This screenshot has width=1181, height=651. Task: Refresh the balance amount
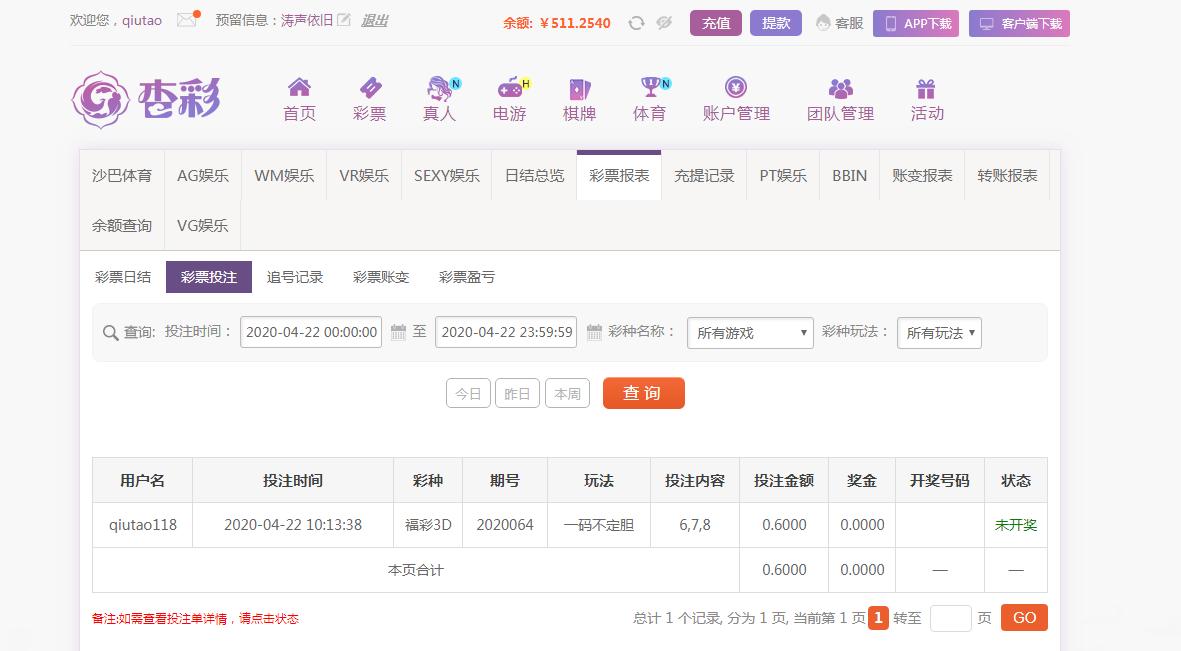point(636,23)
